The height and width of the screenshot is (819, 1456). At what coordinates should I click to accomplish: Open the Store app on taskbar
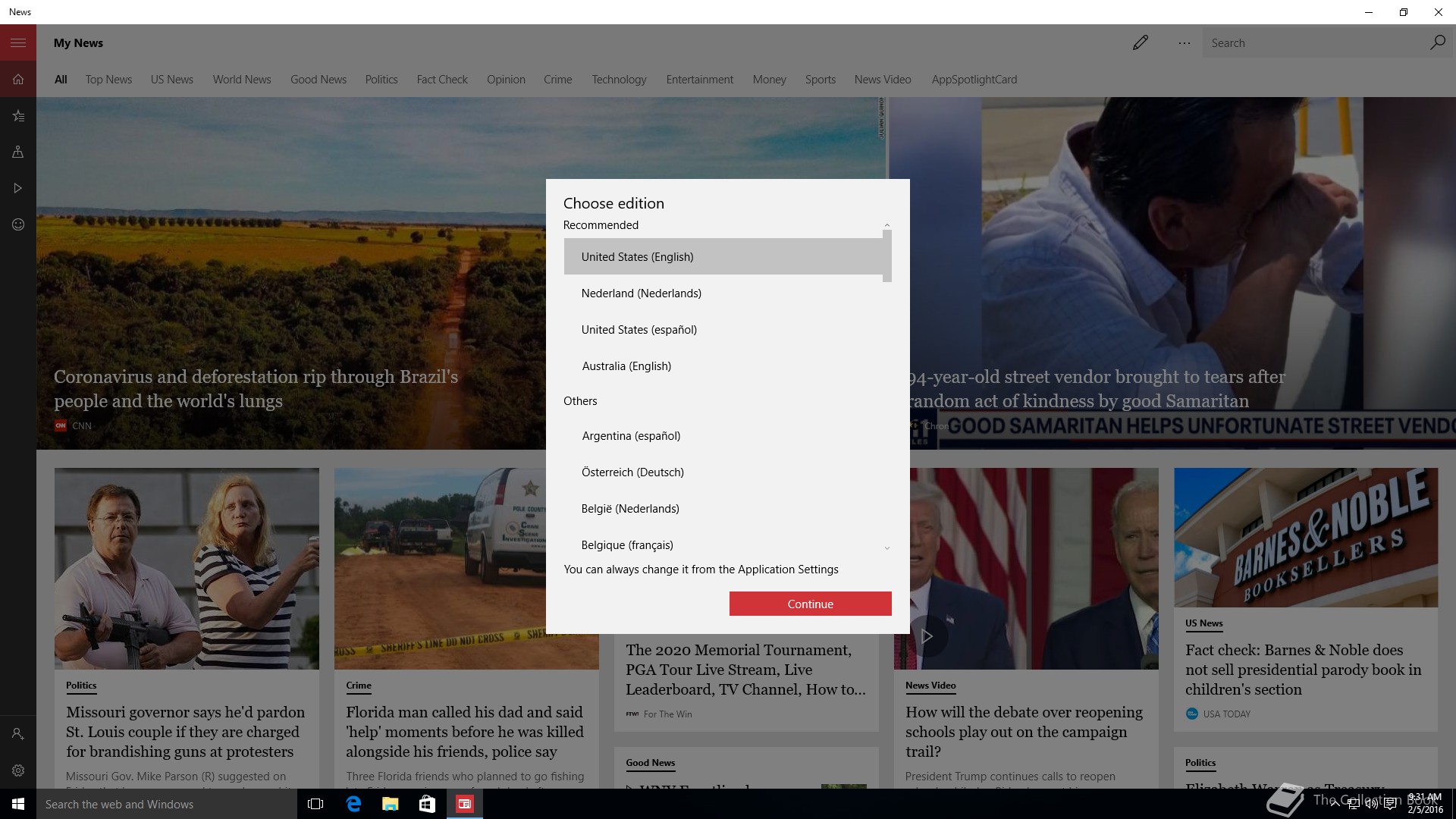[x=428, y=804]
